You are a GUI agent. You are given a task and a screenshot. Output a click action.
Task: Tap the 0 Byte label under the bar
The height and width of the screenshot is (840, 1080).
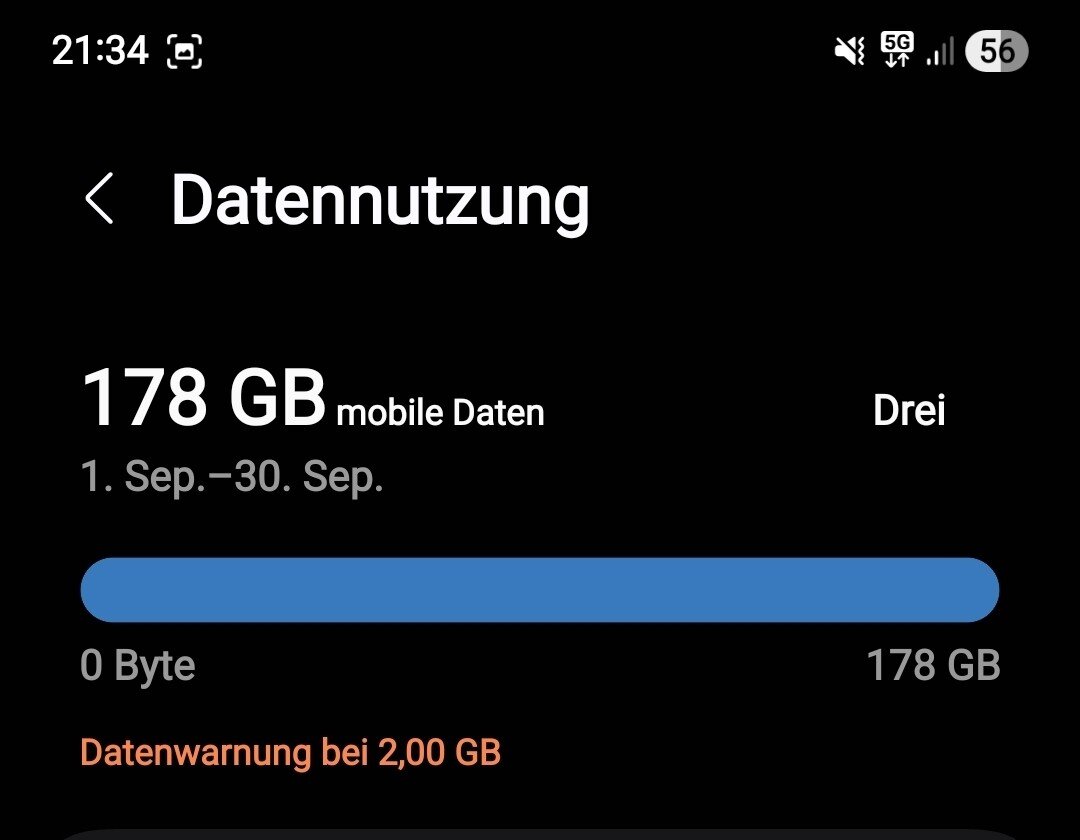[138, 665]
